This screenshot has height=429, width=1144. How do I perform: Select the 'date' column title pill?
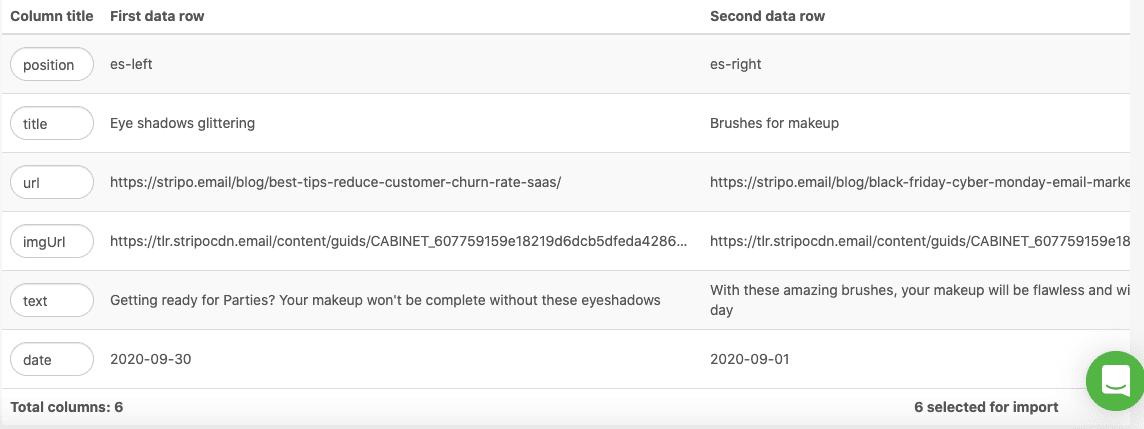click(51, 359)
